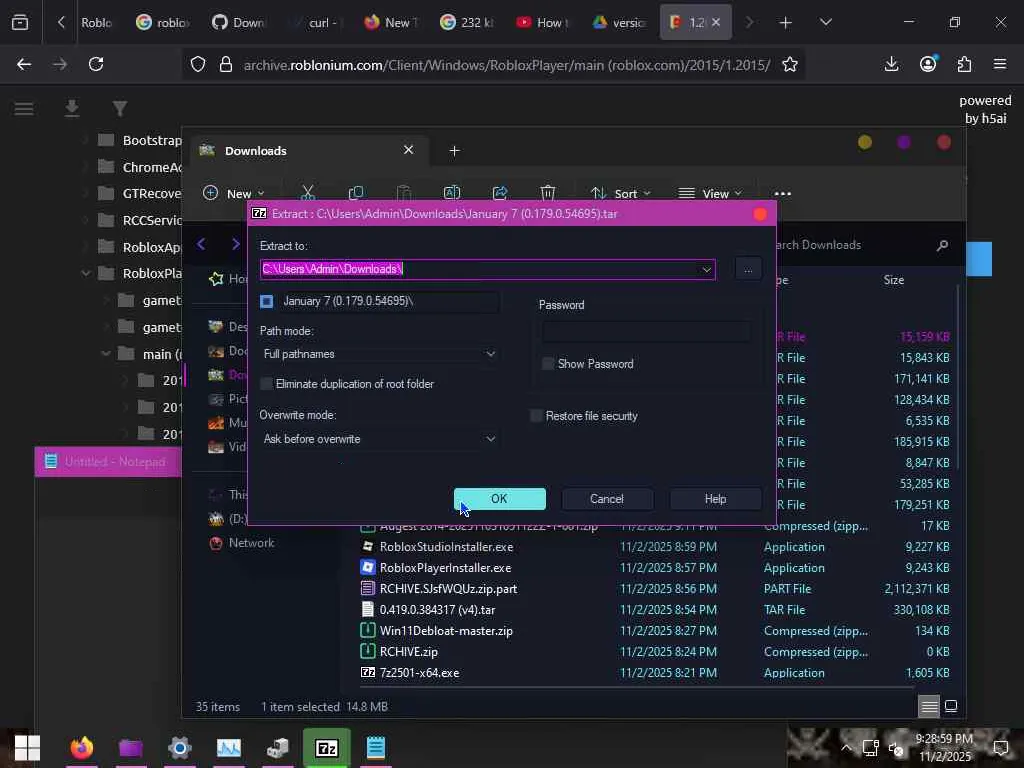This screenshot has height=768, width=1024.
Task: Select Win11Debloat-master.zip file
Action: pyautogui.click(x=446, y=630)
